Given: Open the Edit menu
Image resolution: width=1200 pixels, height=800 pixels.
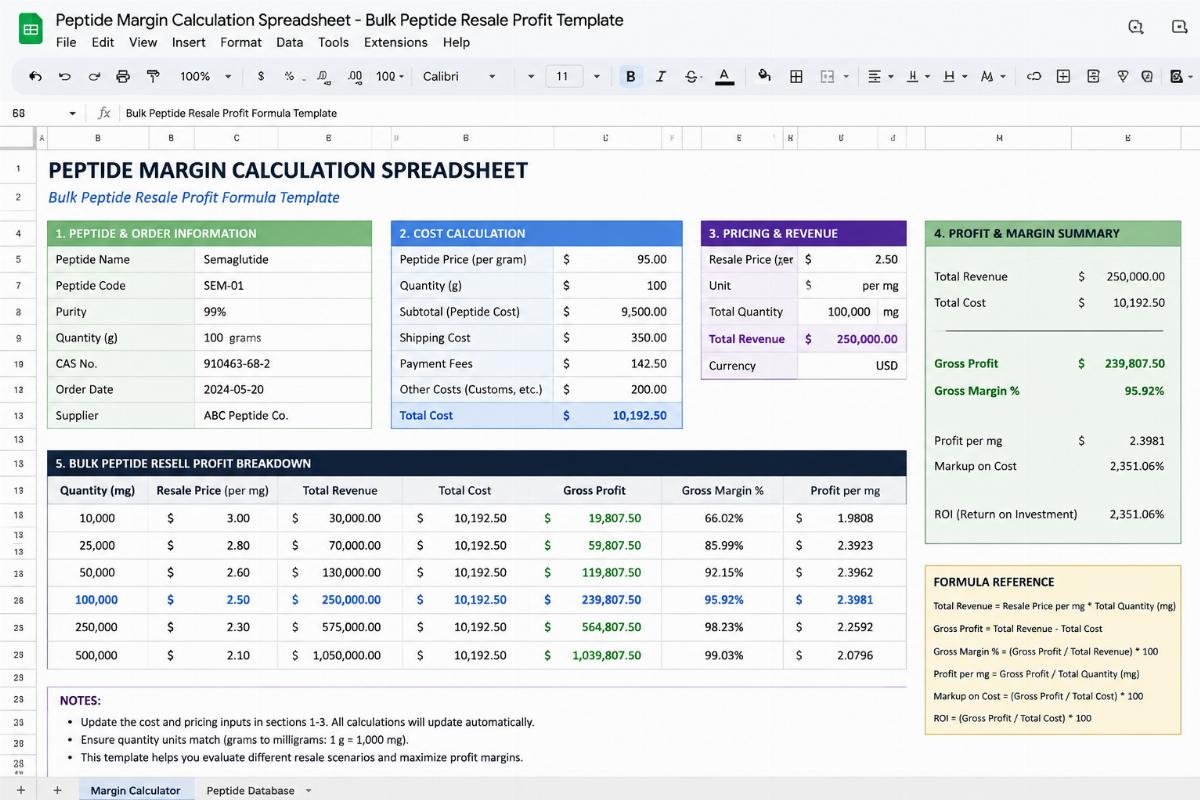Looking at the screenshot, I should coord(102,42).
